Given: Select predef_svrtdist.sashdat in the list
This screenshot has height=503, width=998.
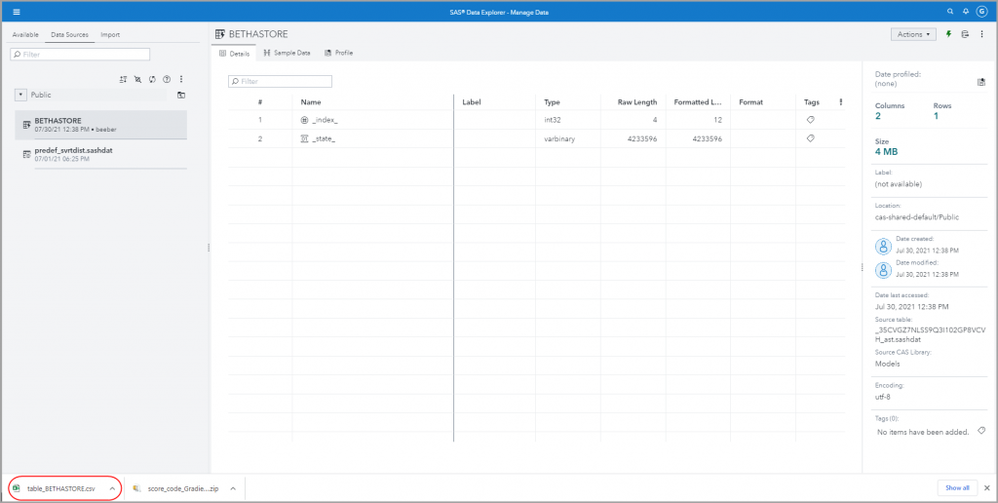Looking at the screenshot, I should click(101, 154).
